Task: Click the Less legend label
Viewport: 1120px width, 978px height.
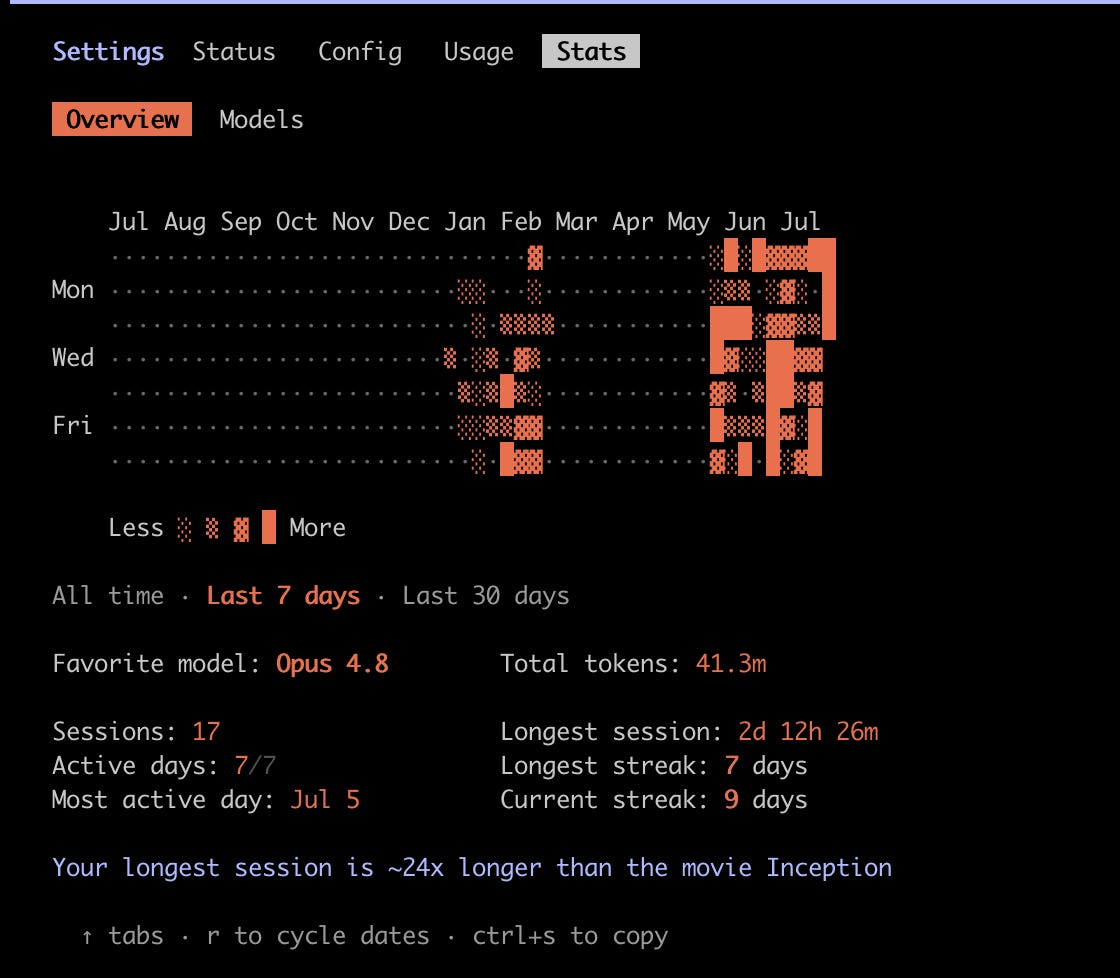Action: [136, 527]
